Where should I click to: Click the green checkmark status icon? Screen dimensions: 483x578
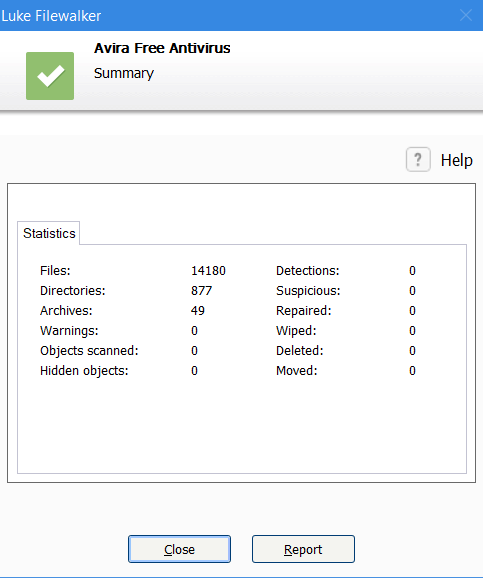50,76
